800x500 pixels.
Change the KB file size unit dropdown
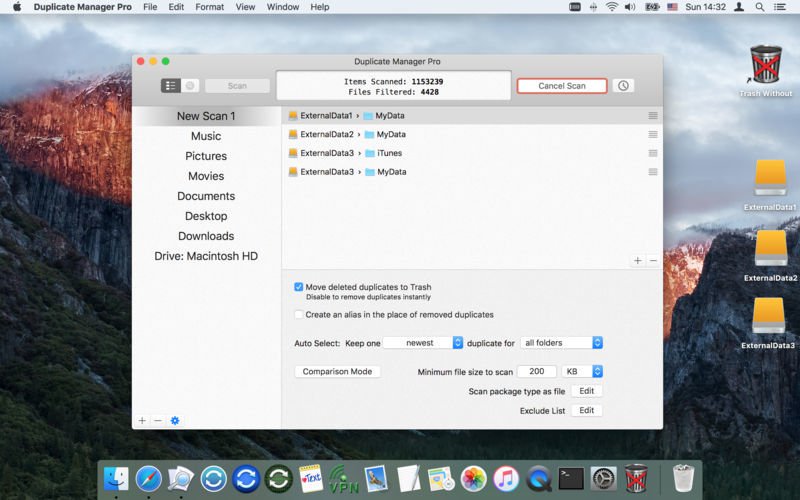[x=583, y=371]
